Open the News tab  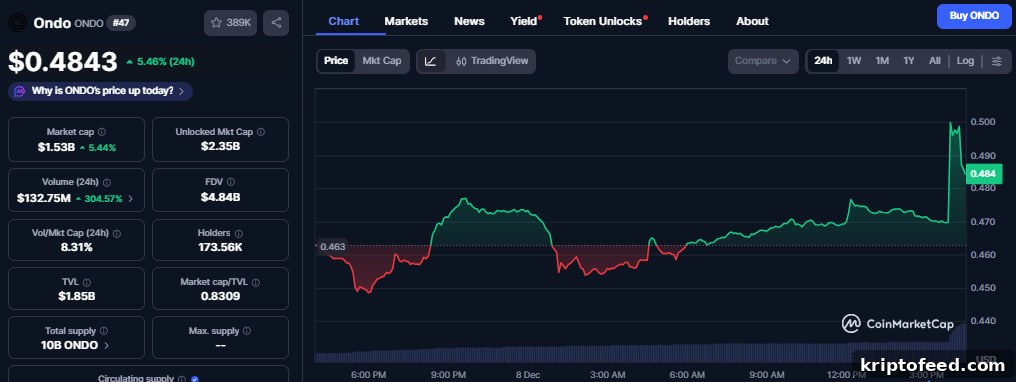point(469,21)
